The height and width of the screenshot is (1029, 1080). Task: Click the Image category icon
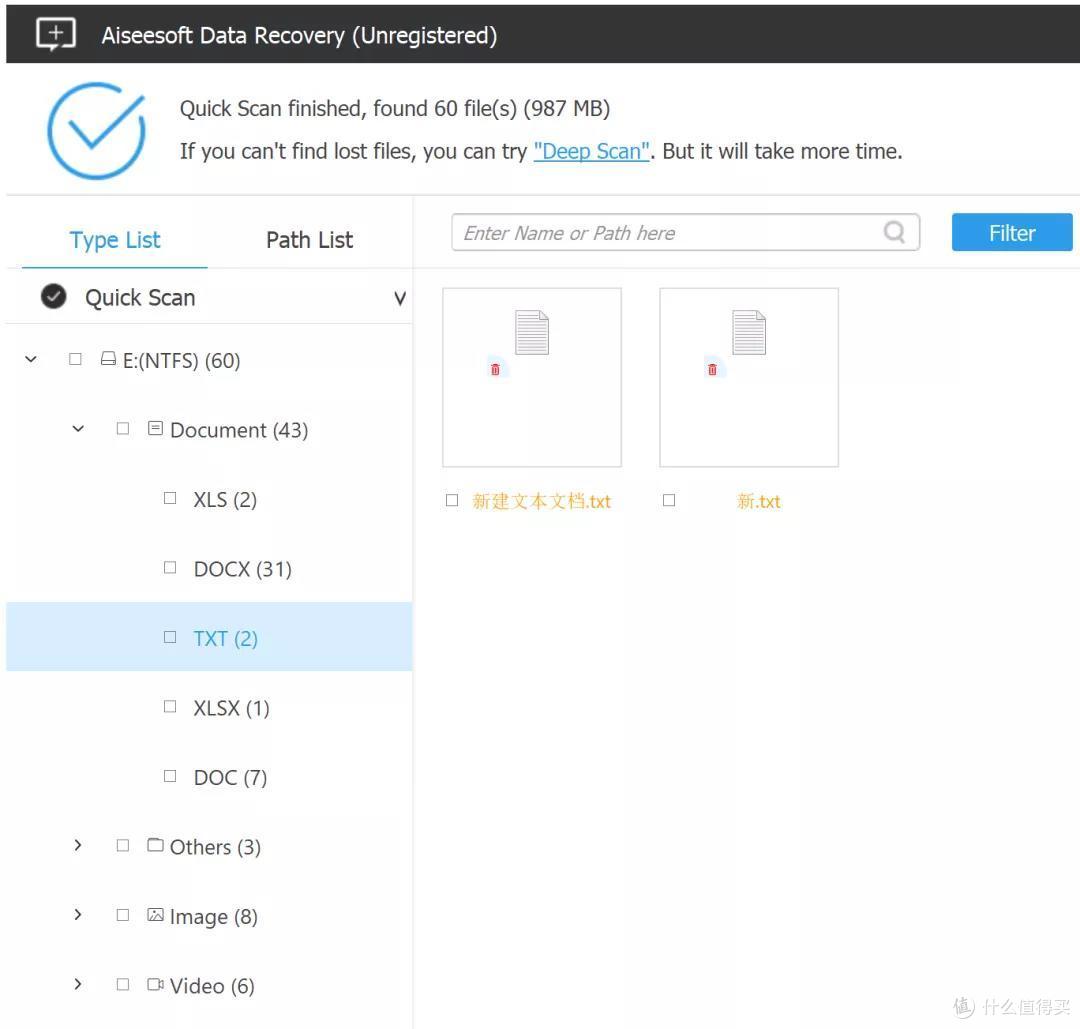[156, 915]
